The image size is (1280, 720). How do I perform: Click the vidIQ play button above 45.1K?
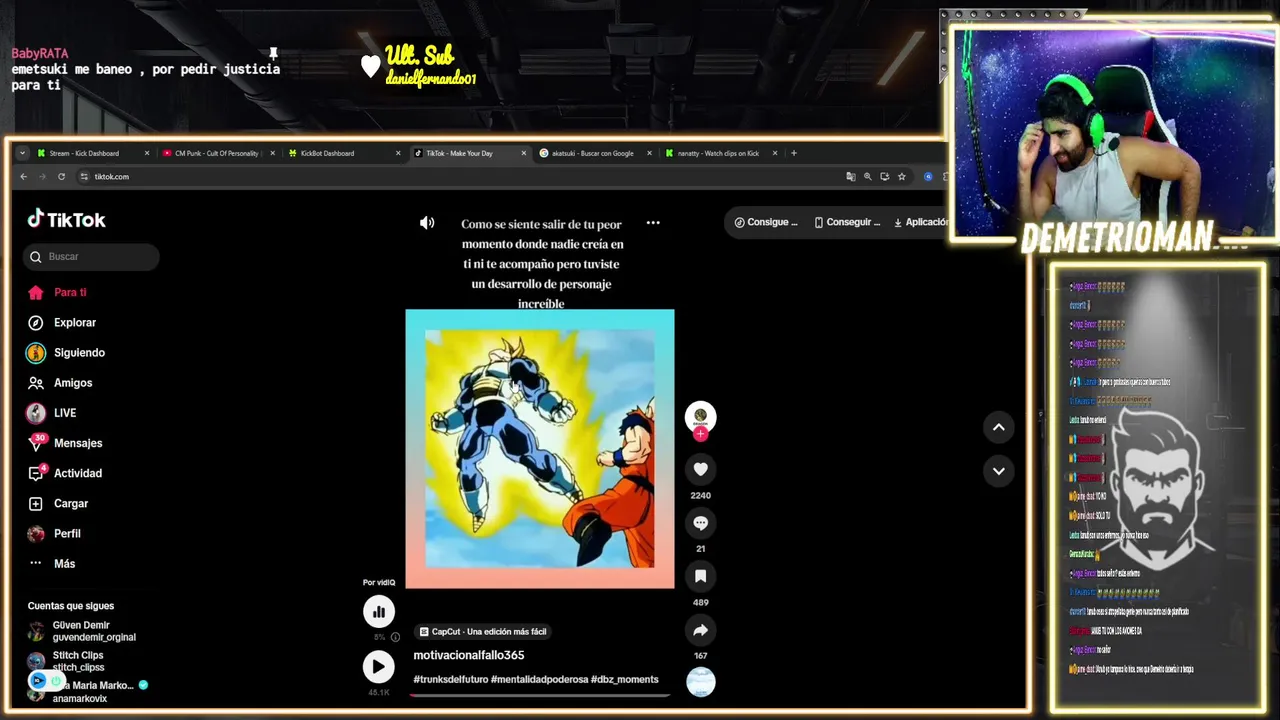(378, 667)
